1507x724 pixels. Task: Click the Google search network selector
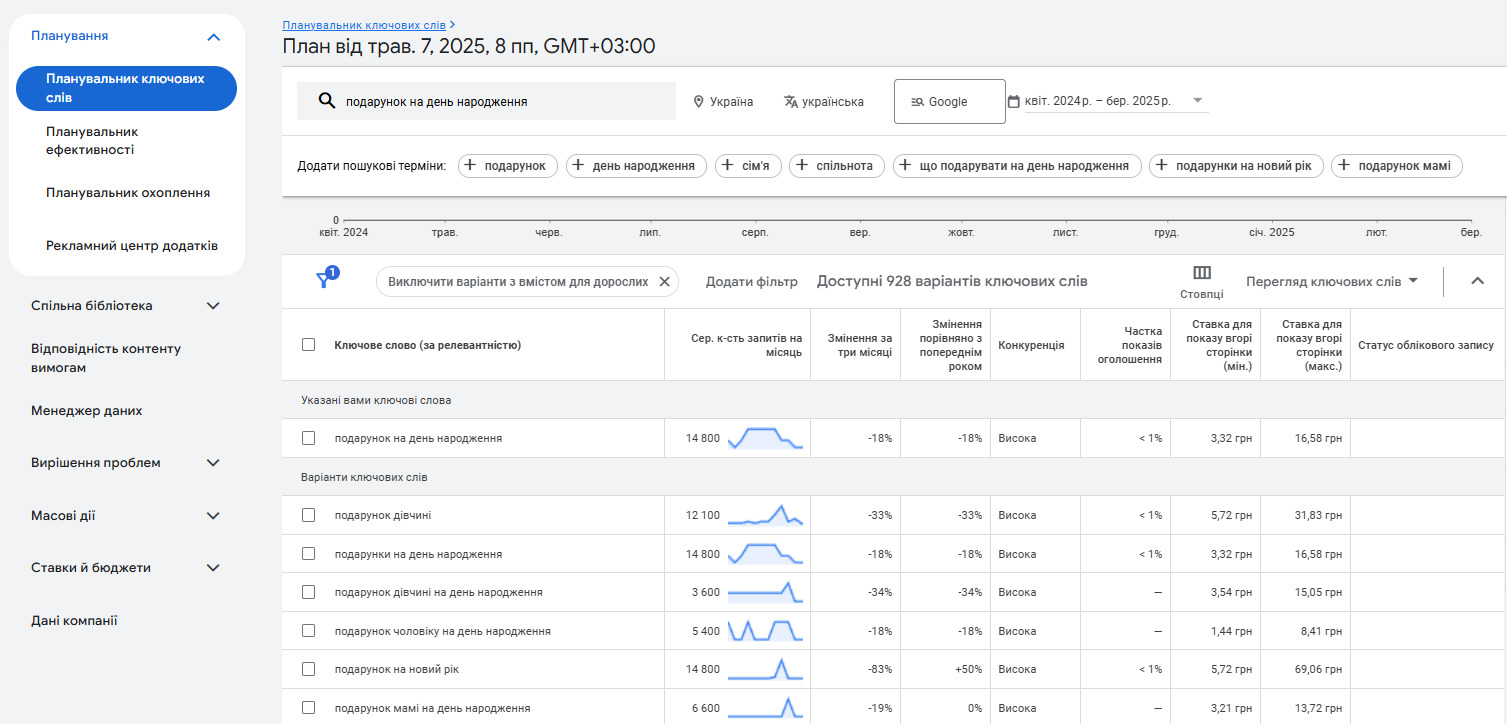click(949, 102)
